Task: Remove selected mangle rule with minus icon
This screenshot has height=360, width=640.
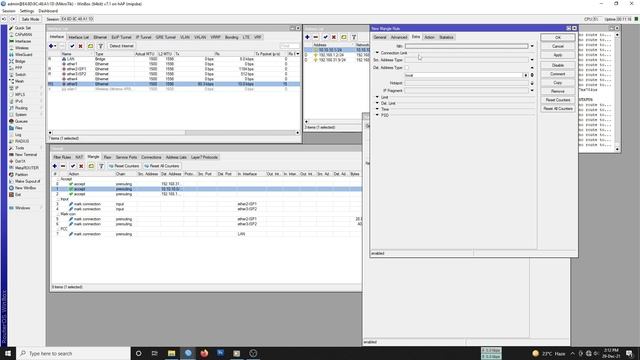Action: 63,166
